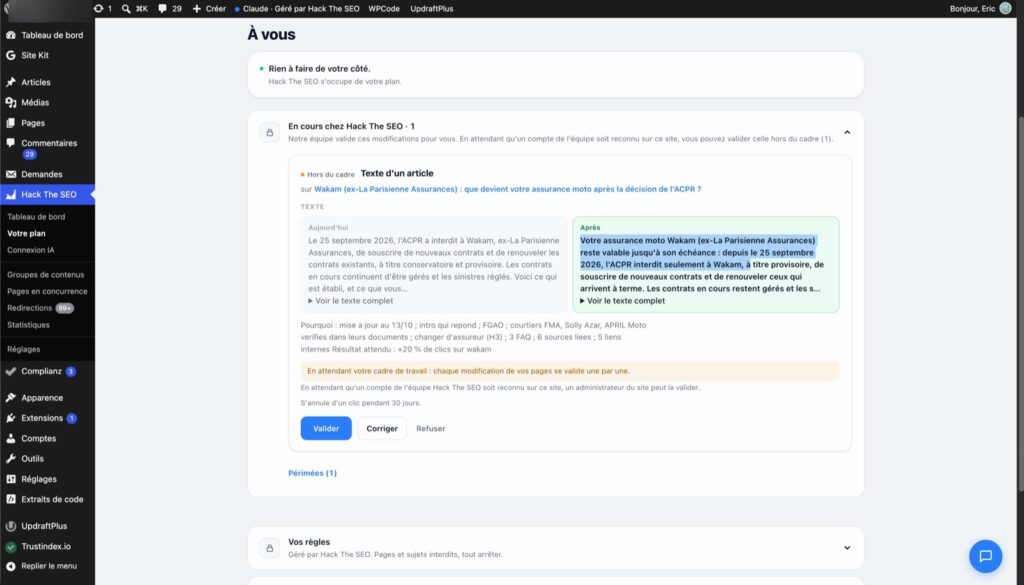Open Claude - Géré par Hack The SEO menu

(297, 8)
